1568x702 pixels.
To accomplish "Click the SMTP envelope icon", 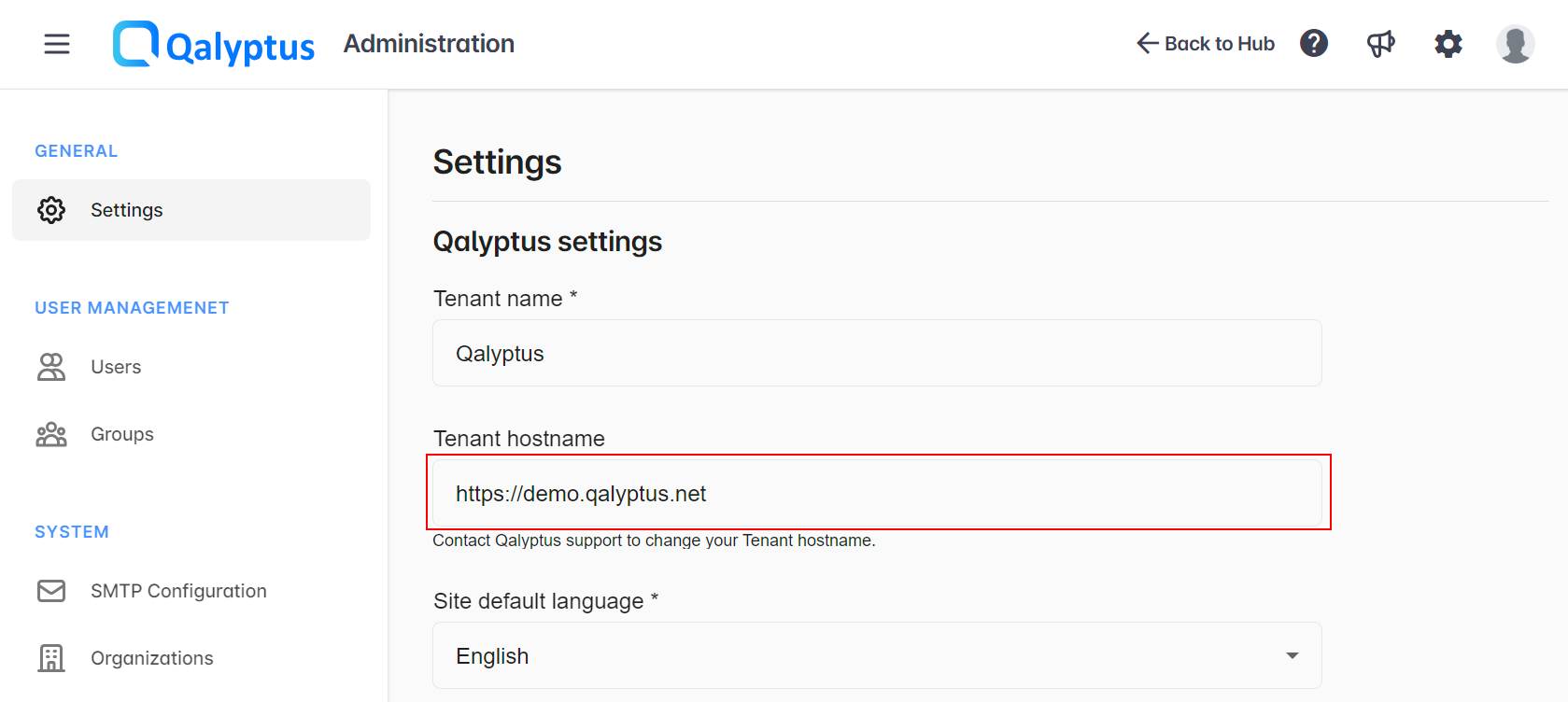I will (x=51, y=591).
